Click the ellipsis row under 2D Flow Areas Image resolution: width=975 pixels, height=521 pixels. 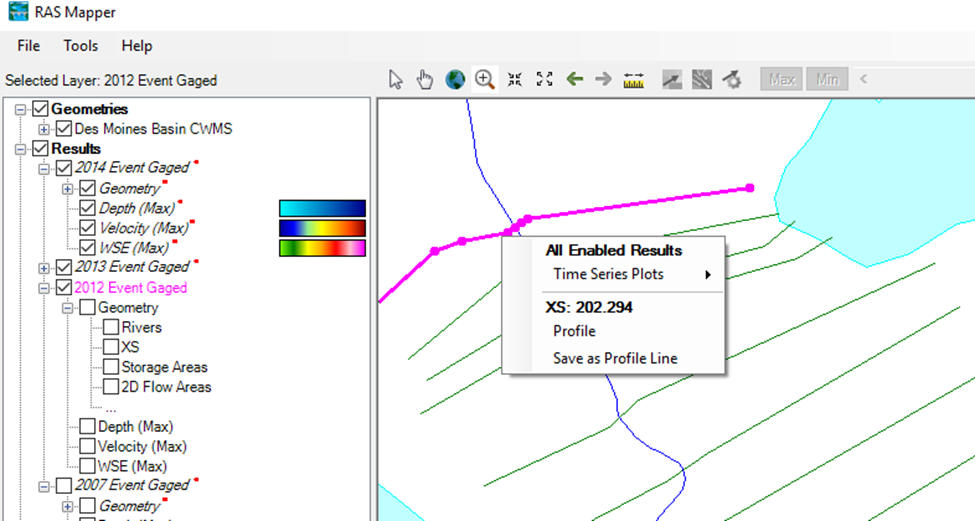point(111,408)
